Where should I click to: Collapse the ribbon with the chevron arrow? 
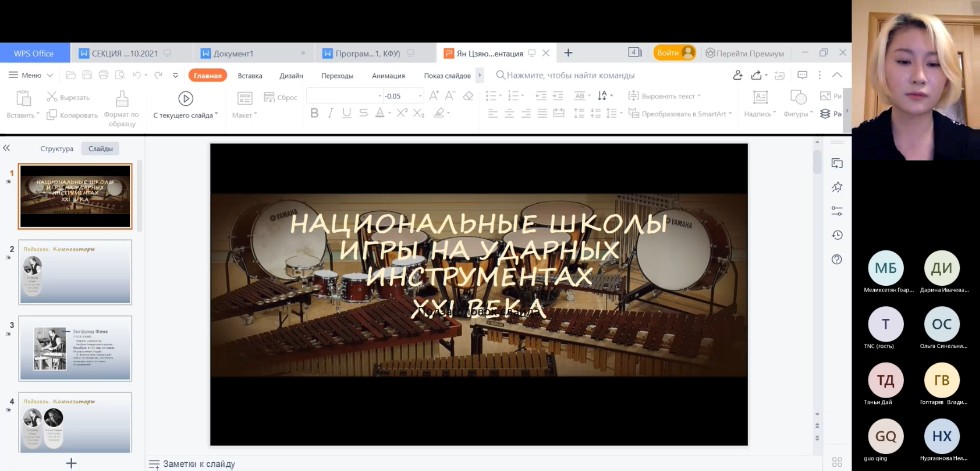coord(837,75)
